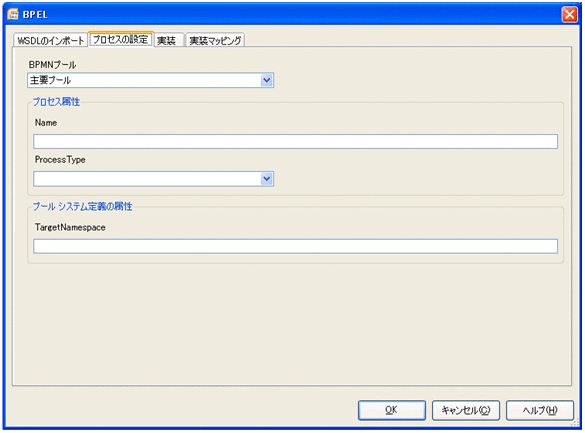Screen dimensions: 585x433
Task: Select the プロセスの設定 tab
Action: click(x=121, y=39)
